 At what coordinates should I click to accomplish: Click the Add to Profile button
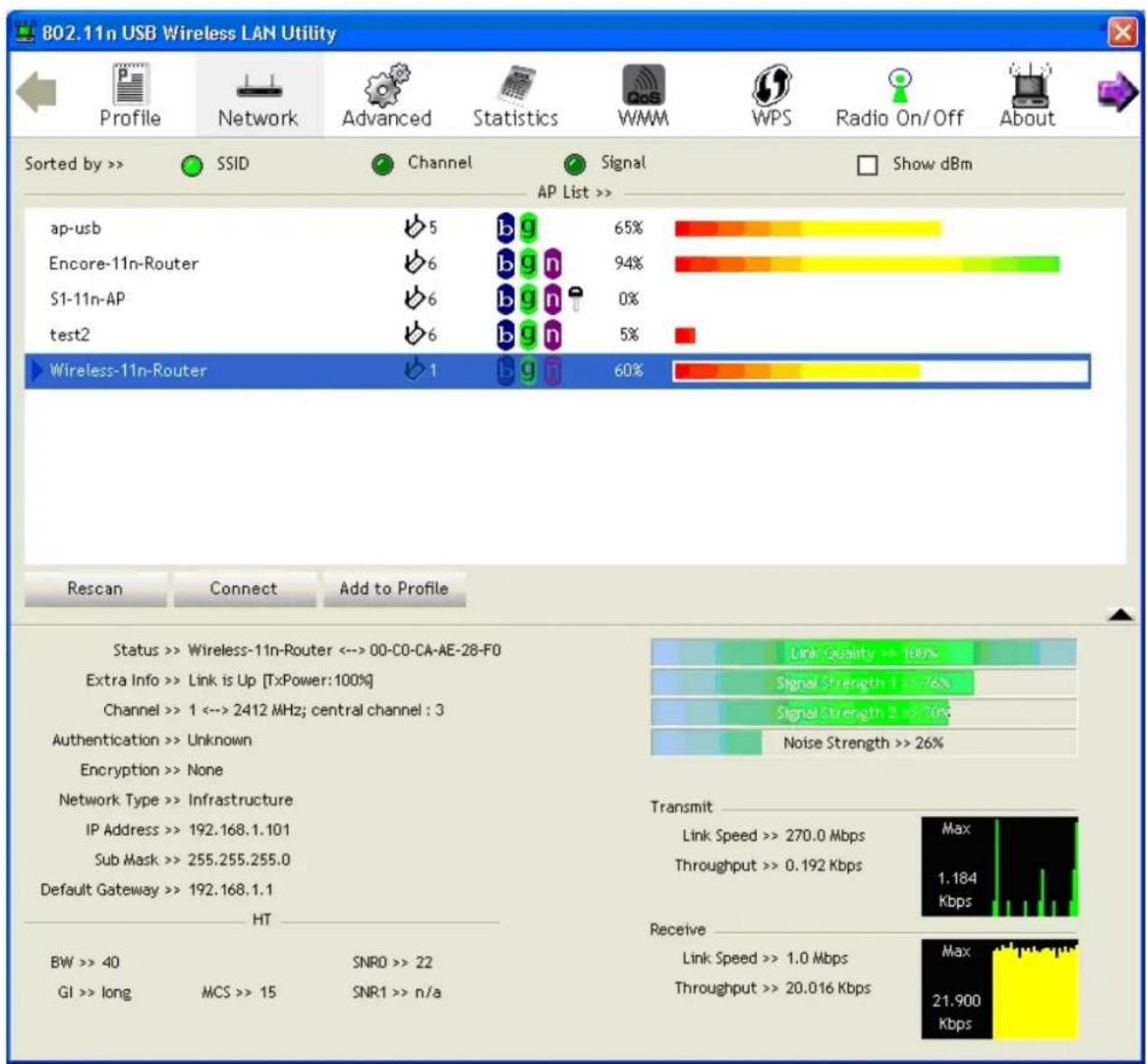pyautogui.click(x=394, y=588)
